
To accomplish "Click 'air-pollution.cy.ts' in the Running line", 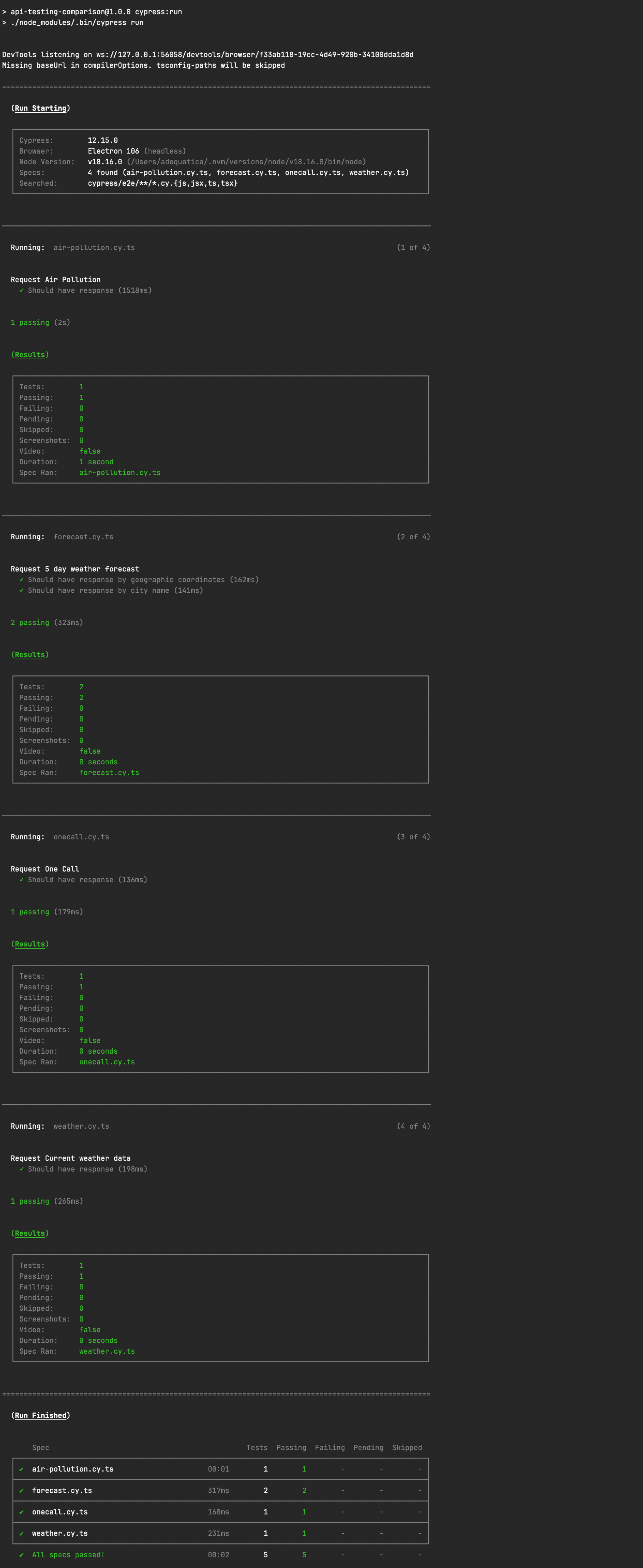I will [x=94, y=248].
